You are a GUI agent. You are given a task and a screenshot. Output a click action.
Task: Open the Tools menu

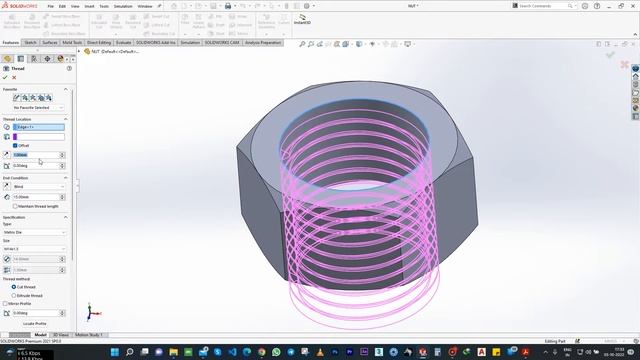click(x=104, y=6)
